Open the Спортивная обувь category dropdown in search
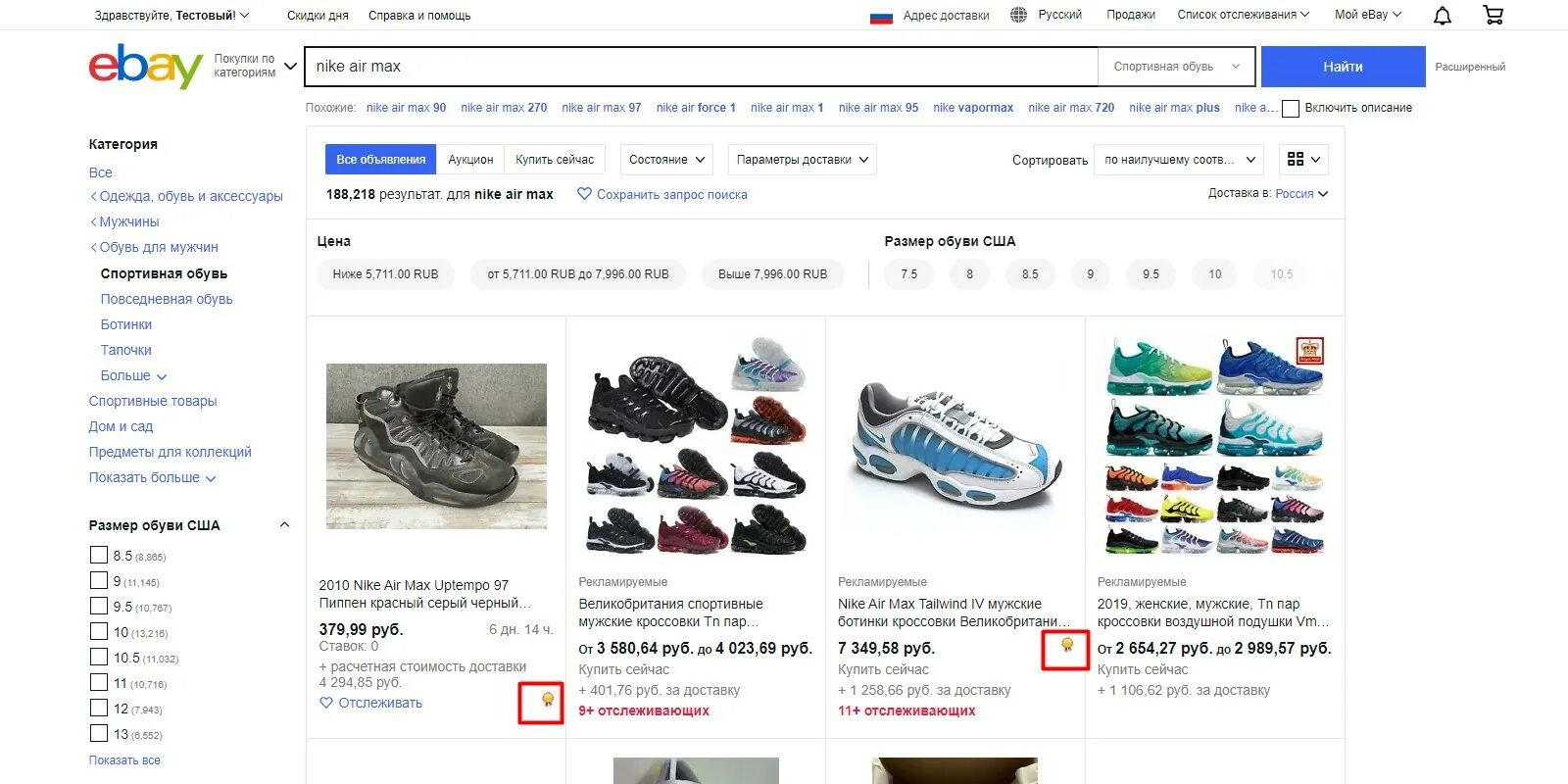Viewport: 1568px width, 784px height. coord(1177,67)
